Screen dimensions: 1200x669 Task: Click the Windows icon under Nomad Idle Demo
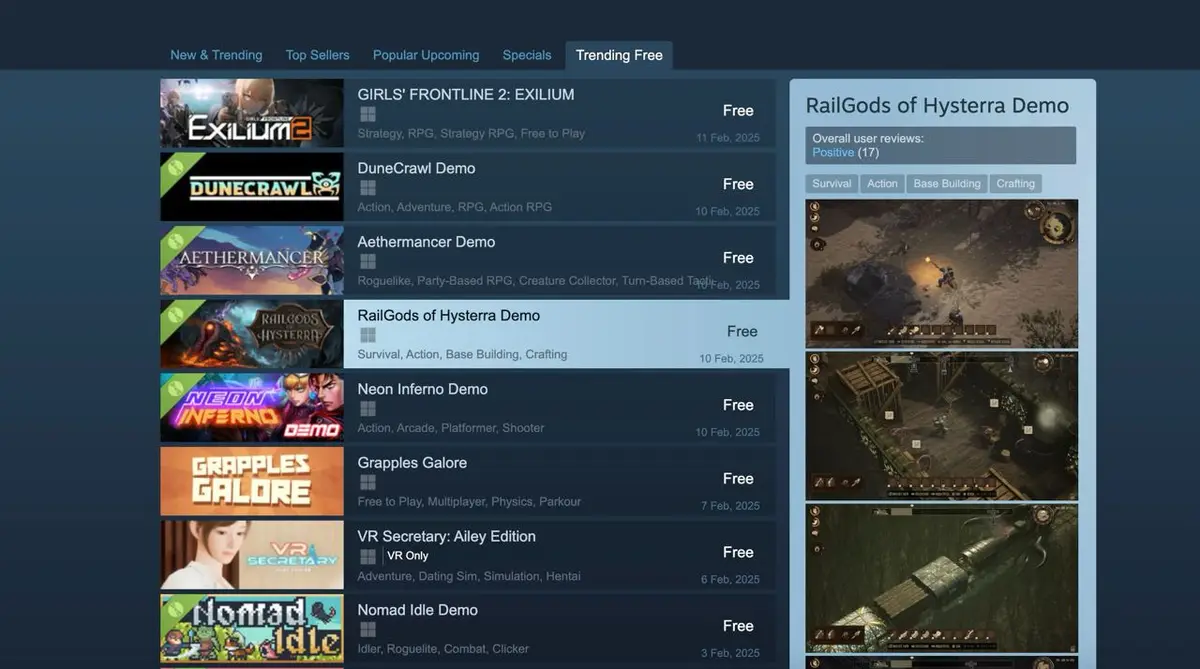(x=367, y=629)
